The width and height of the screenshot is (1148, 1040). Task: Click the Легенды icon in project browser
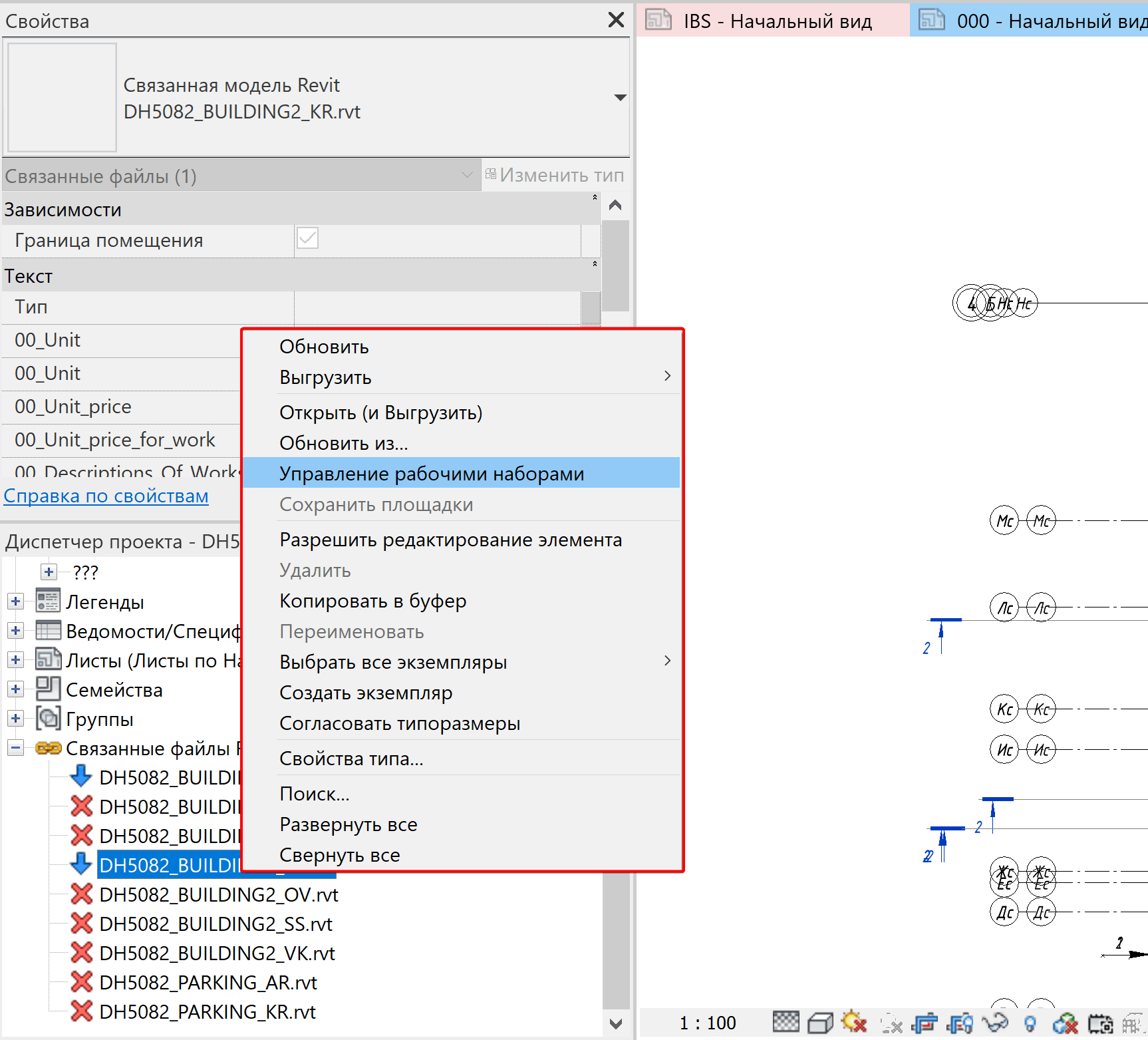(48, 601)
